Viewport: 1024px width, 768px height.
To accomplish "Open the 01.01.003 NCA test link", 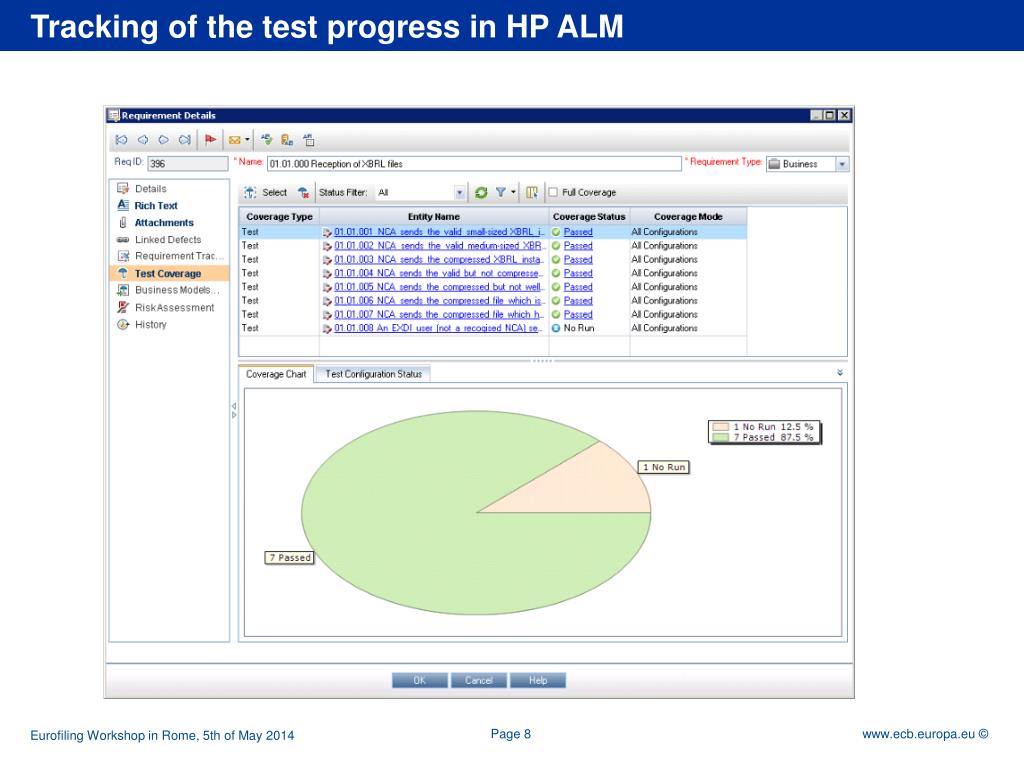I will click(x=439, y=260).
